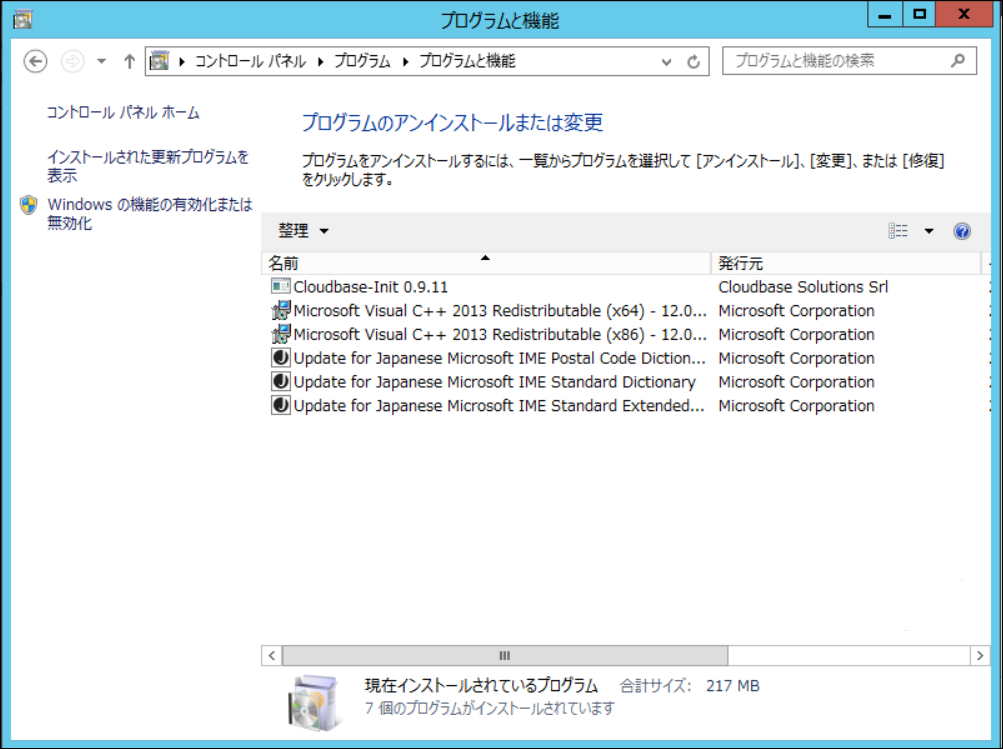Screen dimensions: 1003x749
Task: Click the Forward navigation arrow
Action: pos(72,61)
